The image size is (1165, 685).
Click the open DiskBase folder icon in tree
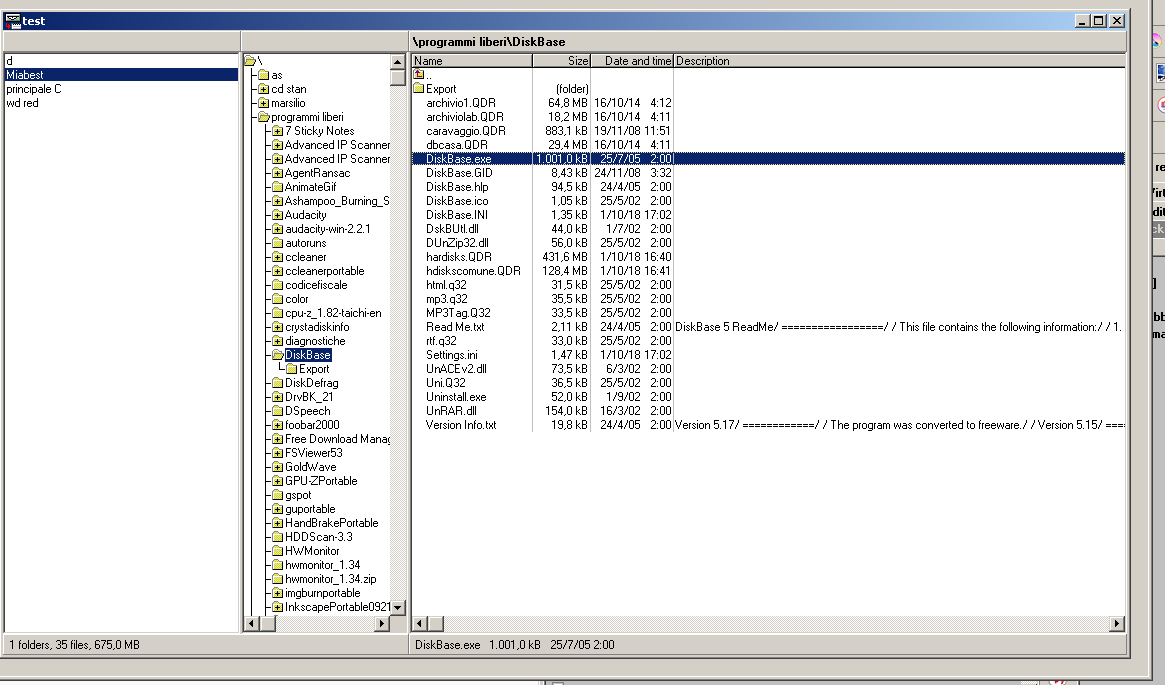coord(278,355)
